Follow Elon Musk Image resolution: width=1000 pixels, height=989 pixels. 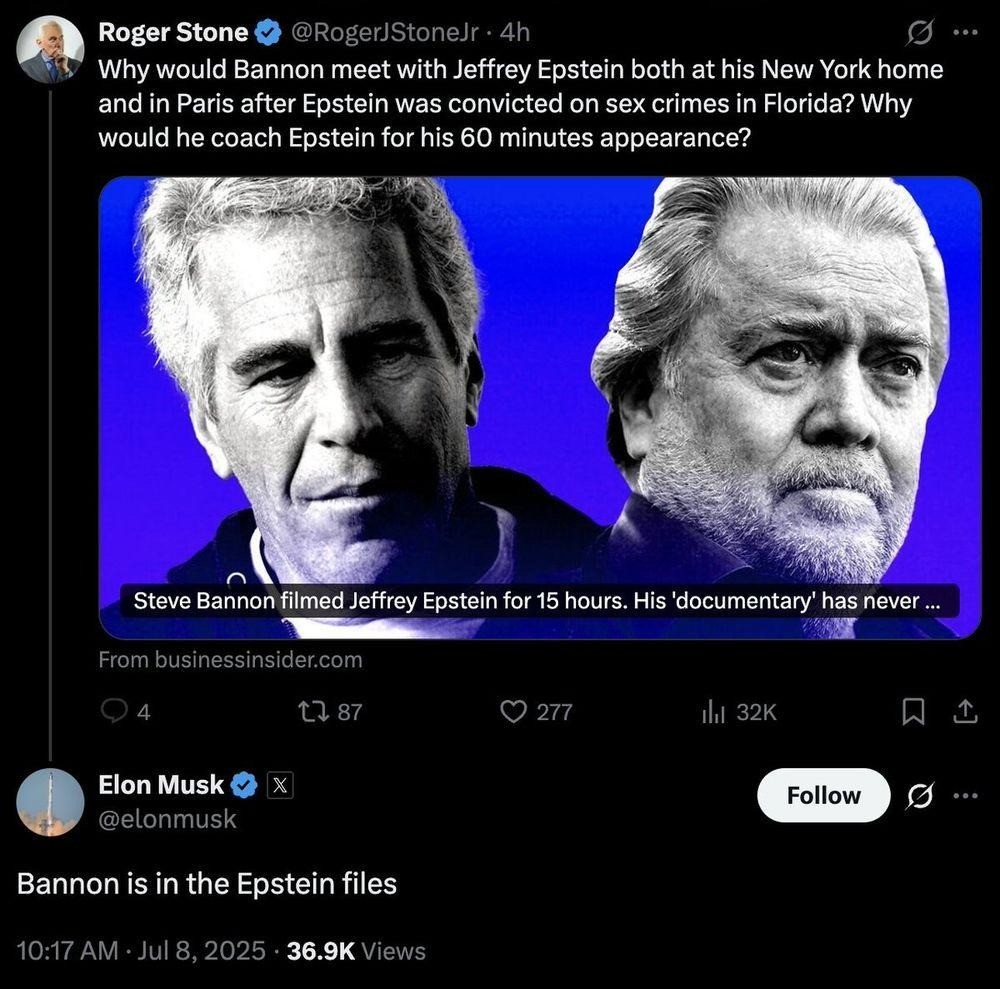[x=823, y=796]
